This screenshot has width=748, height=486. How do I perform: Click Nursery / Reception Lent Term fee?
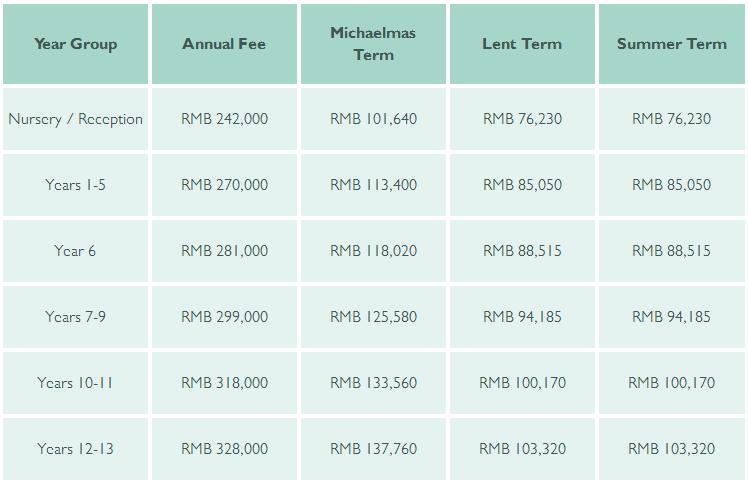point(522,119)
